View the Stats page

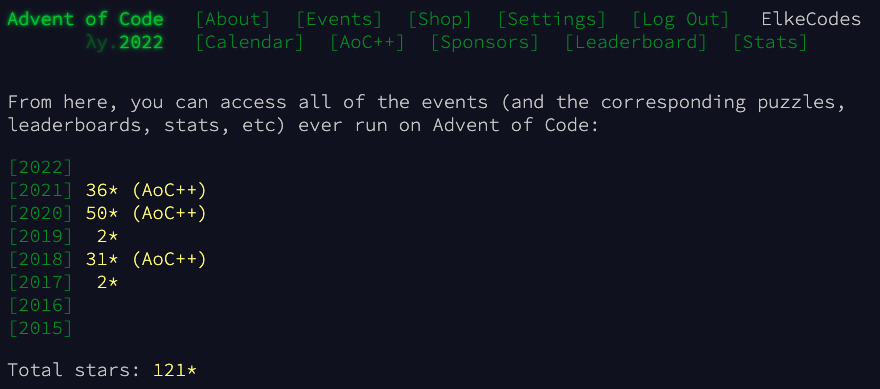[x=770, y=43]
